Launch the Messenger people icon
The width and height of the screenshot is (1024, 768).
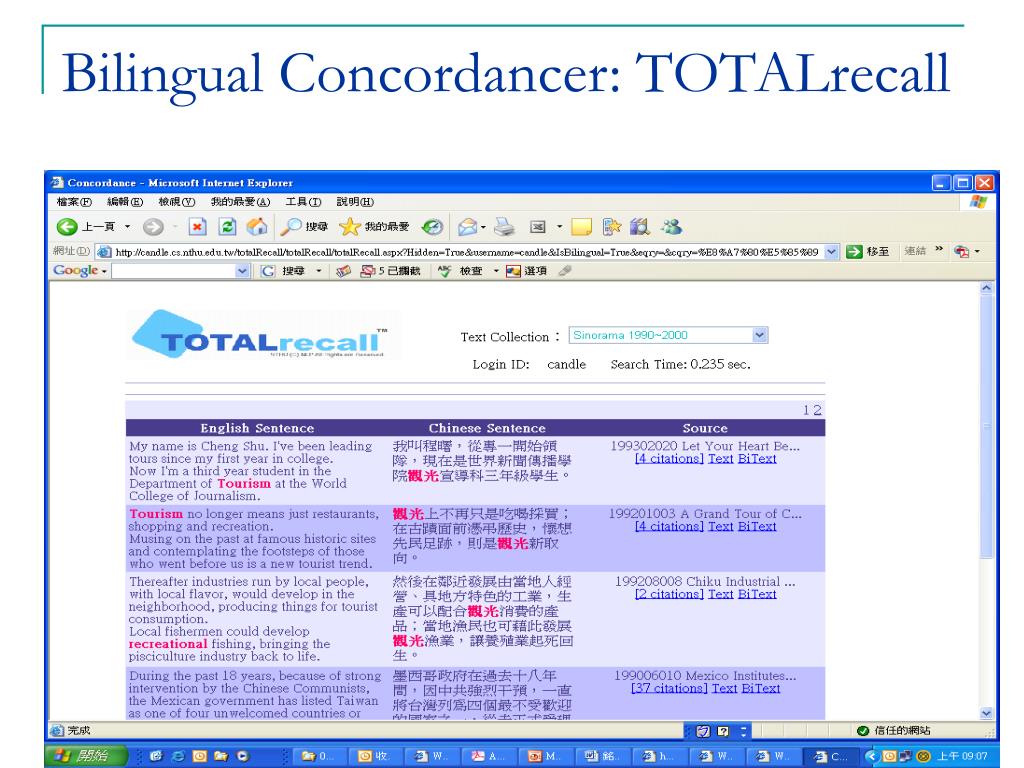pos(671,227)
